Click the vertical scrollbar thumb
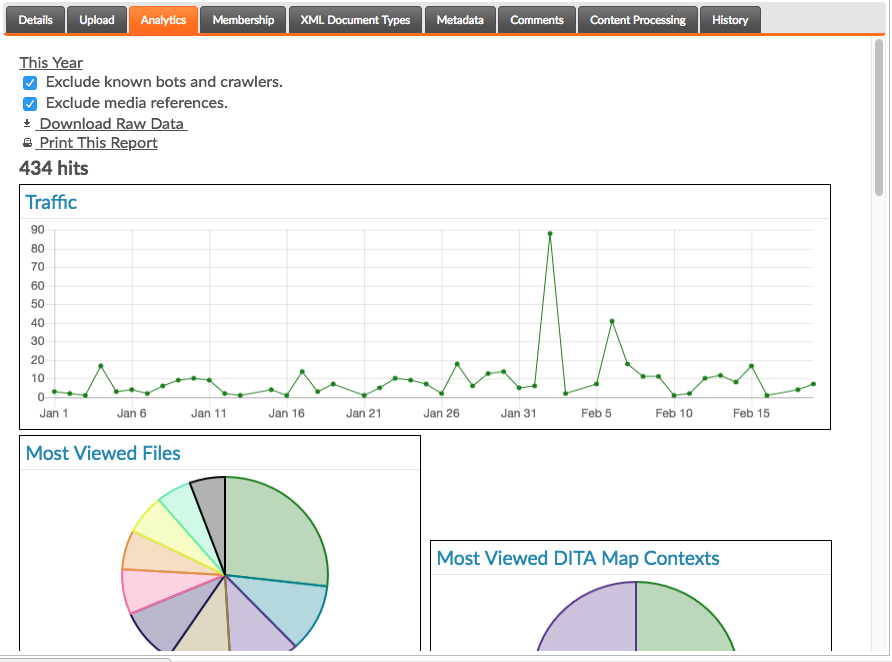This screenshot has width=892, height=662. click(879, 117)
